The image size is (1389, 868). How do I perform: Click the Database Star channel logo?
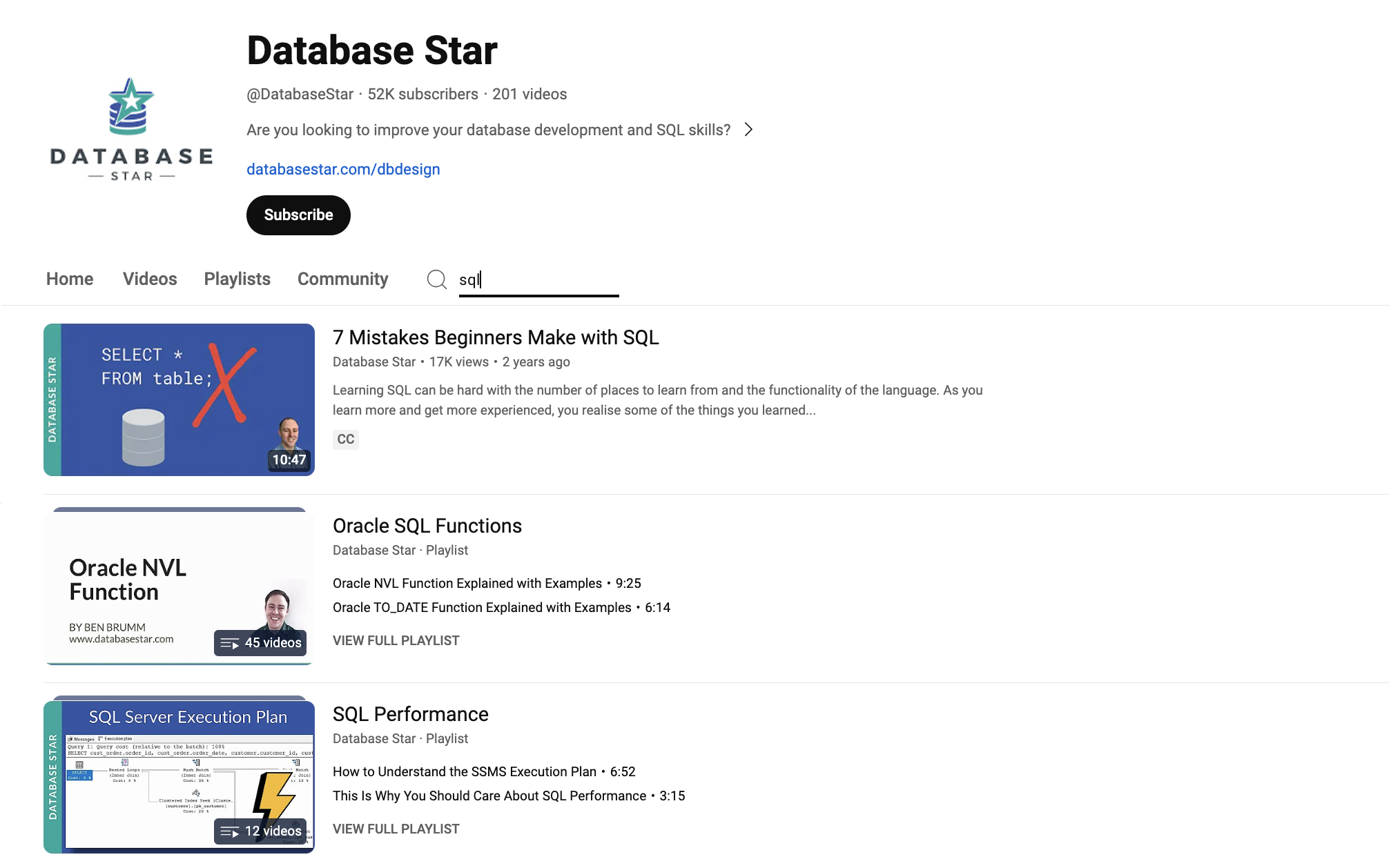point(131,130)
